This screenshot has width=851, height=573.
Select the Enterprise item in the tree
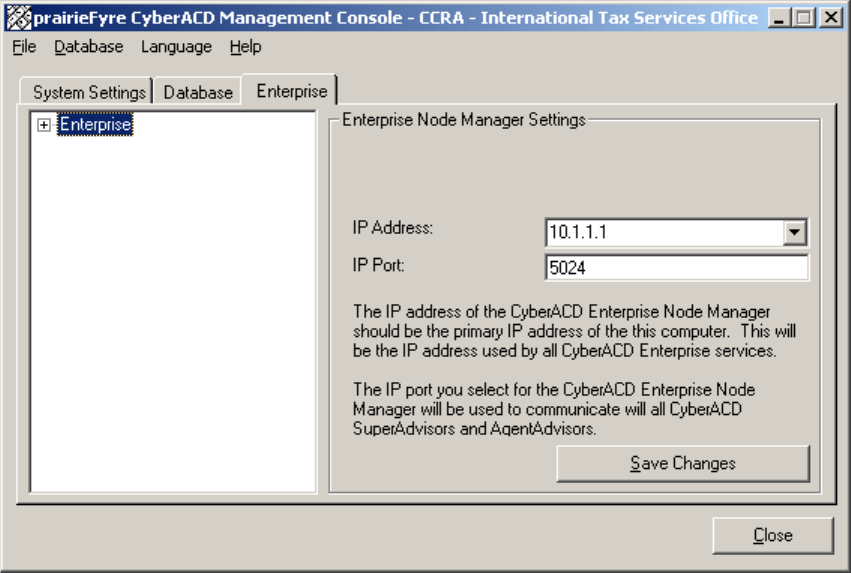pos(95,125)
